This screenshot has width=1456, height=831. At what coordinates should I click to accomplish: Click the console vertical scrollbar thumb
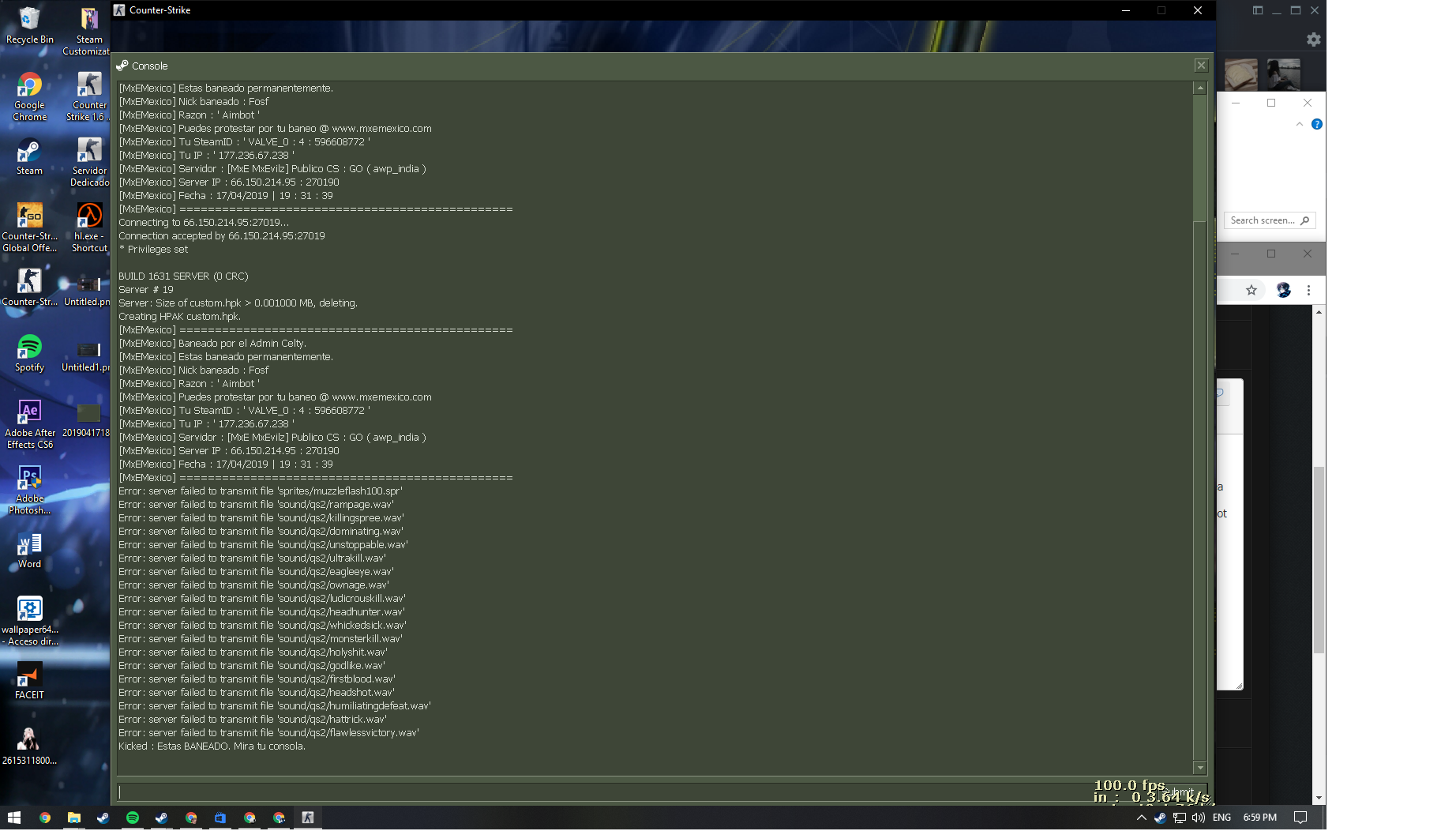[x=1200, y=492]
